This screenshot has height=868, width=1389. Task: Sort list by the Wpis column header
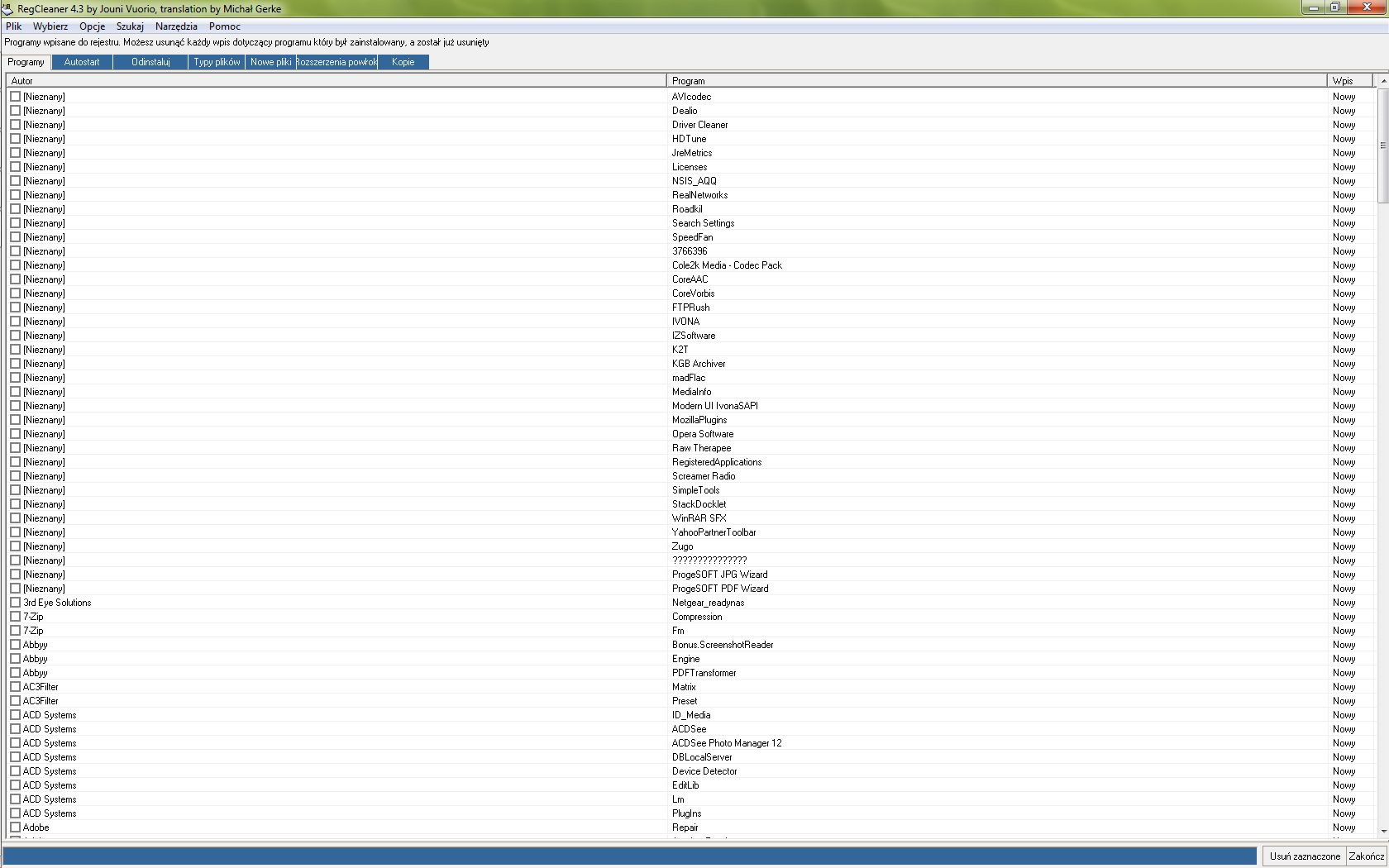click(1350, 80)
